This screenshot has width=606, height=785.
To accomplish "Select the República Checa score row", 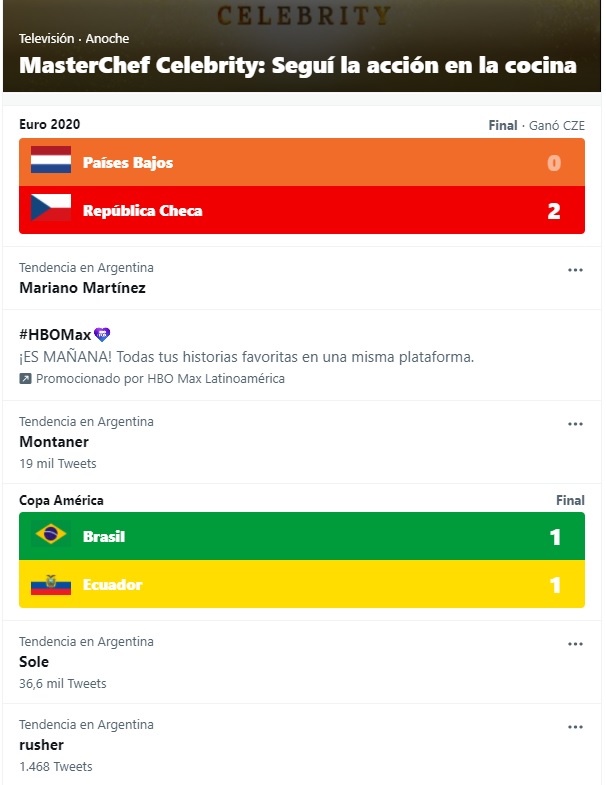I will (x=302, y=210).
